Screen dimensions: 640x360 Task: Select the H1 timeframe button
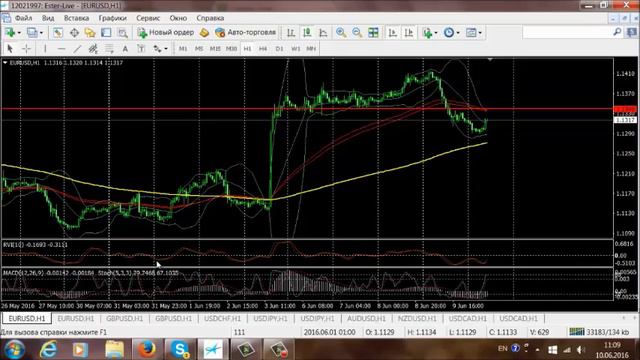tap(247, 49)
